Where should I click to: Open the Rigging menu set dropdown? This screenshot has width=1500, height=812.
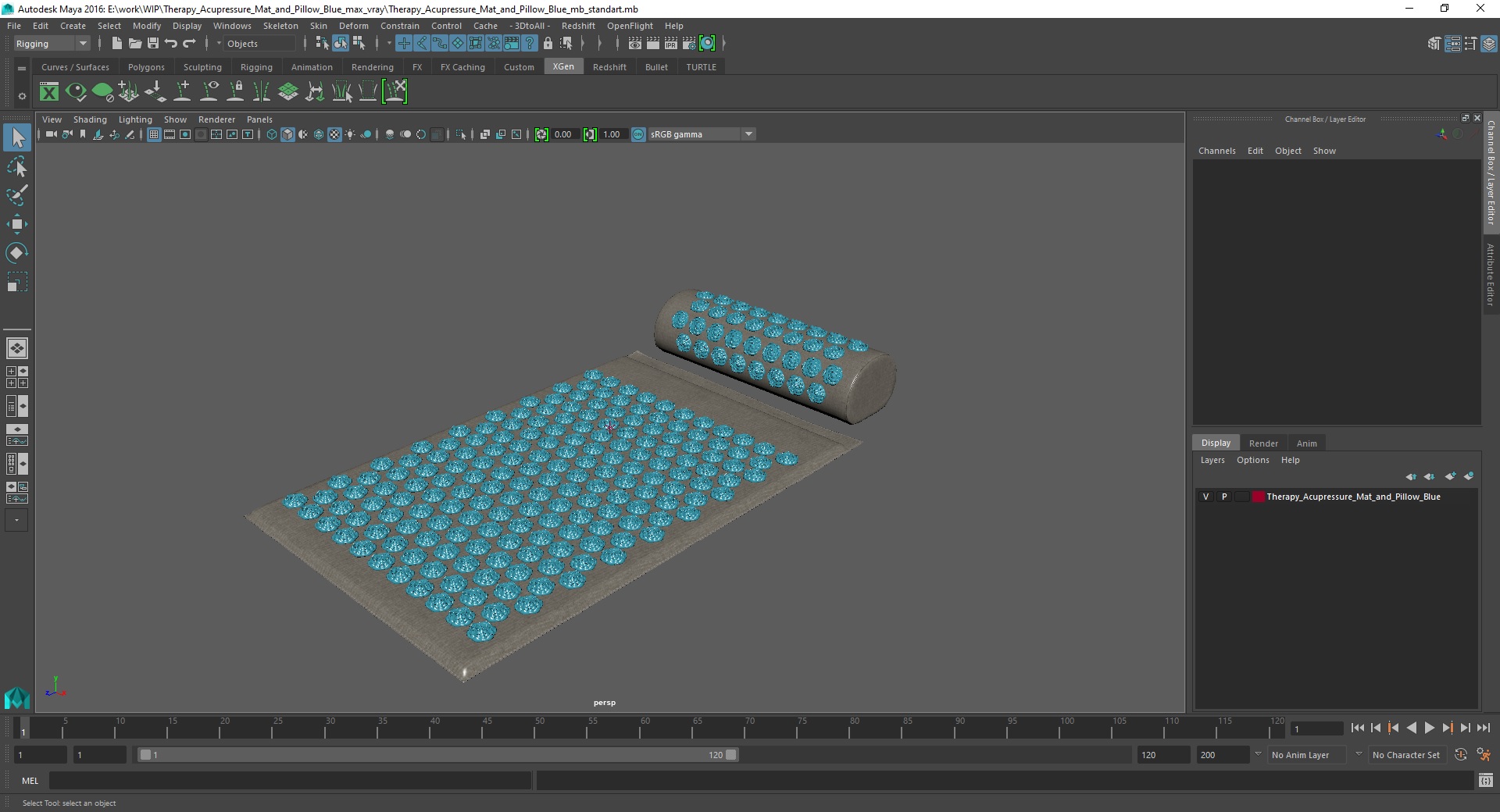coord(52,44)
